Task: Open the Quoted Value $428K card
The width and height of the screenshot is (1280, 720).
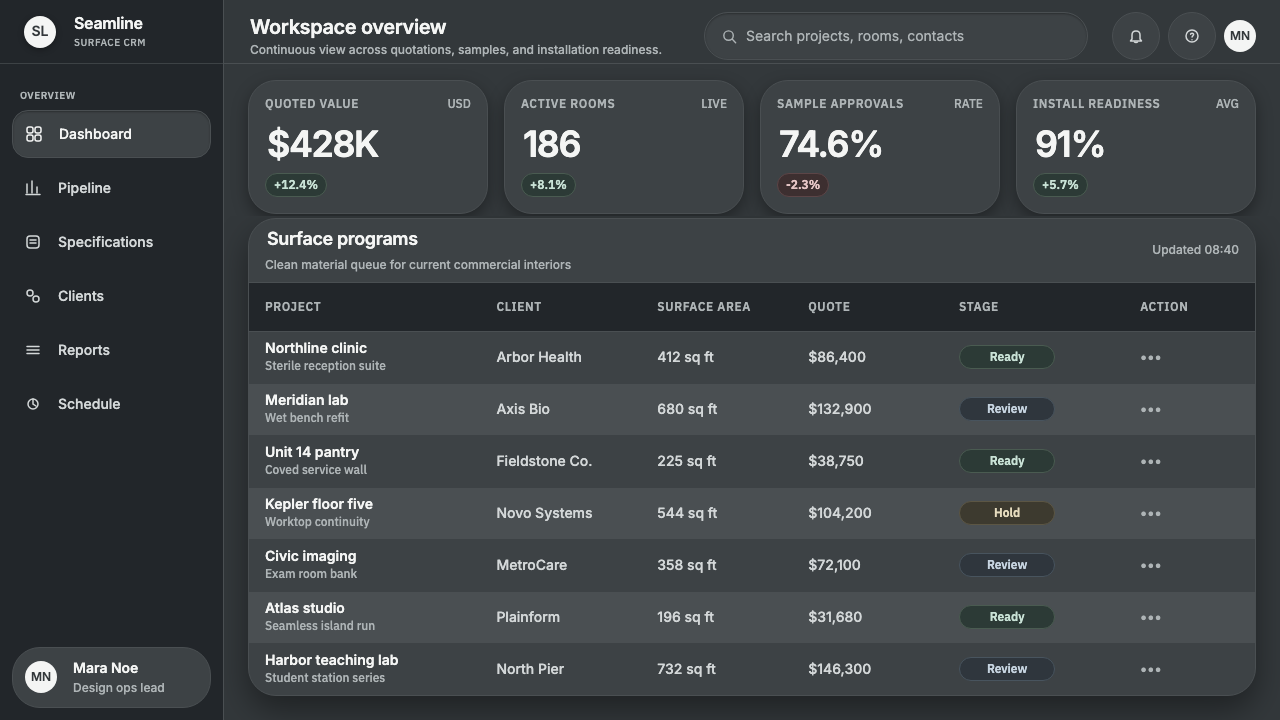Action: (368, 147)
